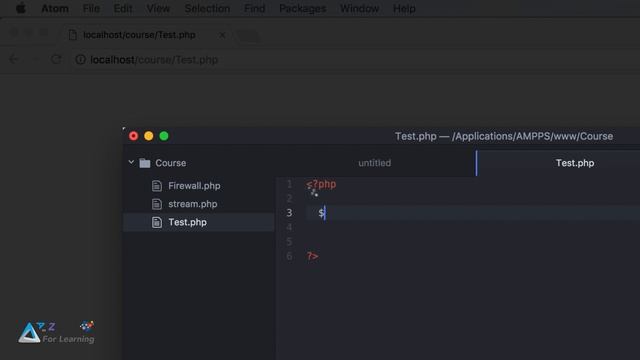Select the Course project folder name
The width and height of the screenshot is (640, 360).
[171, 163]
